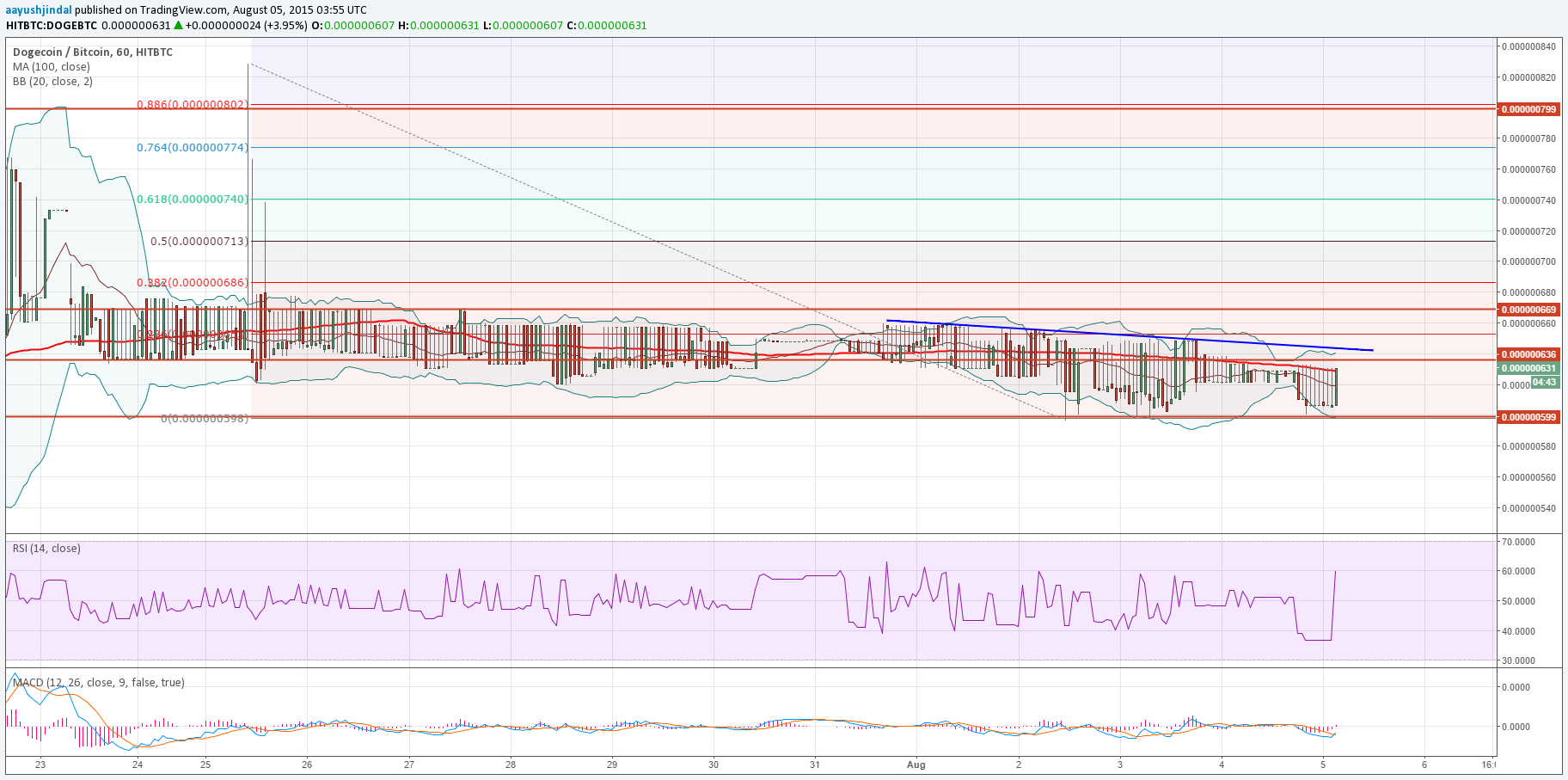Click the Aug label on the time axis
1568x780 pixels.
coord(916,765)
